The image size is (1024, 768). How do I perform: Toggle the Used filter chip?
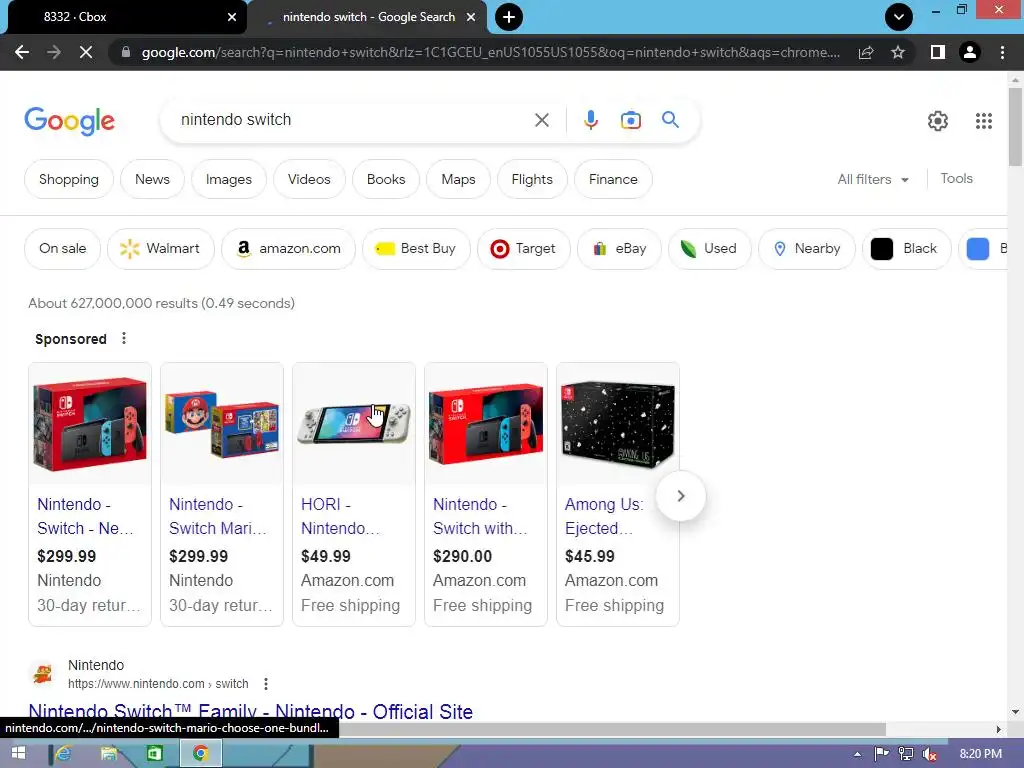(709, 248)
